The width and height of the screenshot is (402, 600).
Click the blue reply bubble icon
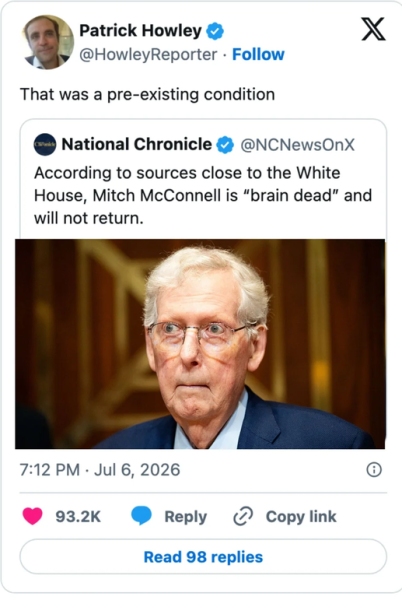141,515
